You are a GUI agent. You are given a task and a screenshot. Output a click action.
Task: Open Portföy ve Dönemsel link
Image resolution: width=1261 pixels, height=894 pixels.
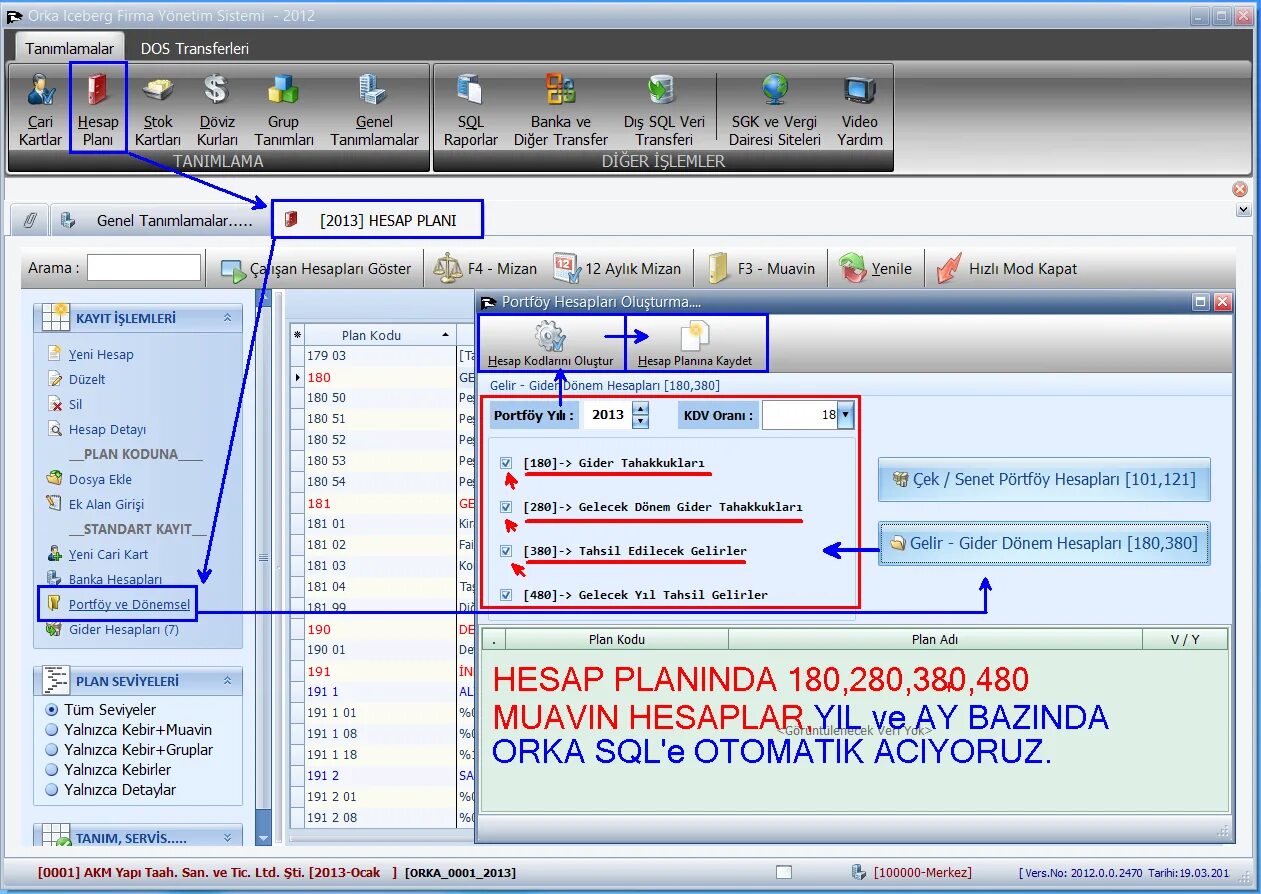tap(129, 604)
